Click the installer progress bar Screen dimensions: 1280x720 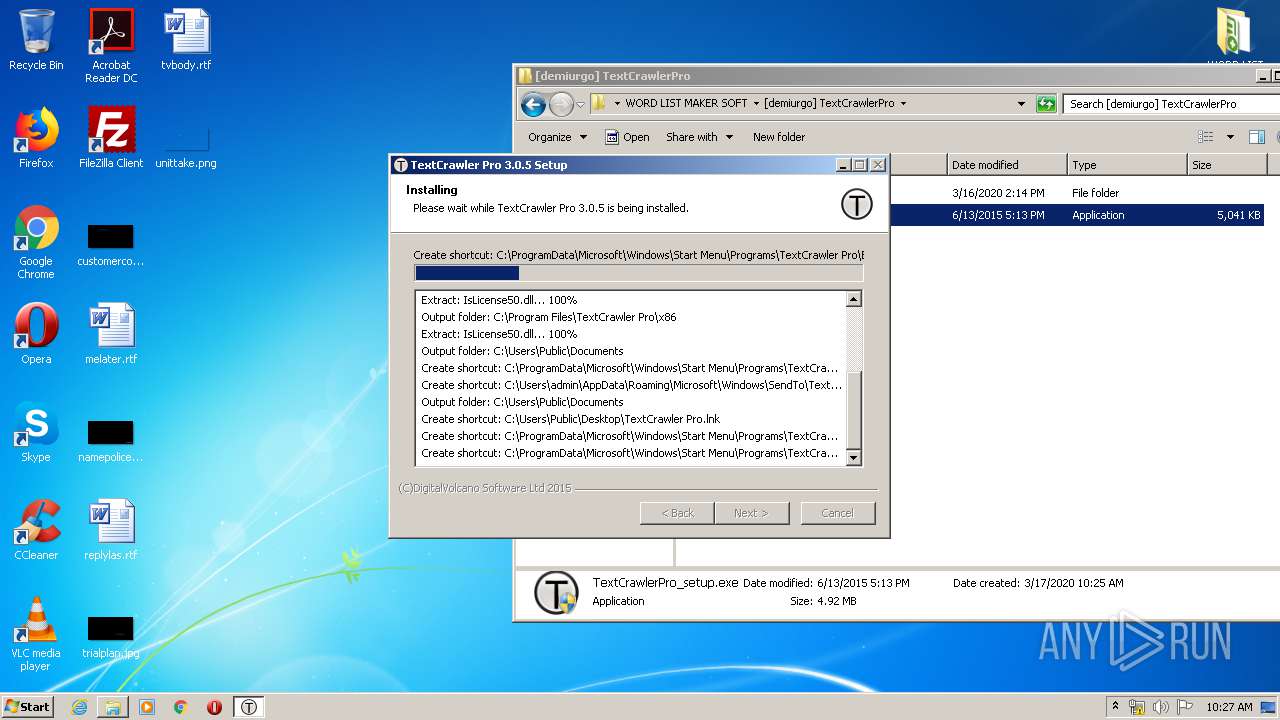(x=638, y=273)
